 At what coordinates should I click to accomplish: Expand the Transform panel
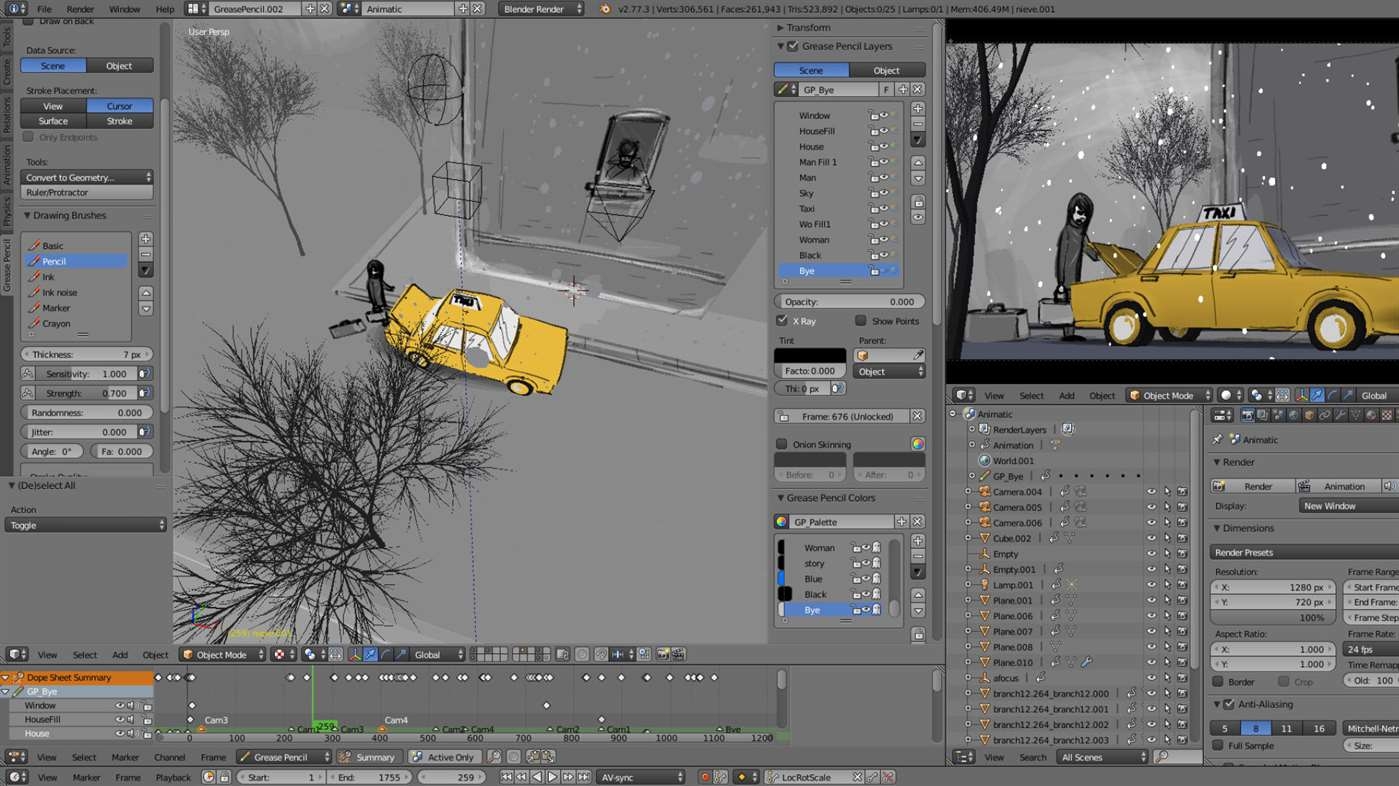pos(808,28)
